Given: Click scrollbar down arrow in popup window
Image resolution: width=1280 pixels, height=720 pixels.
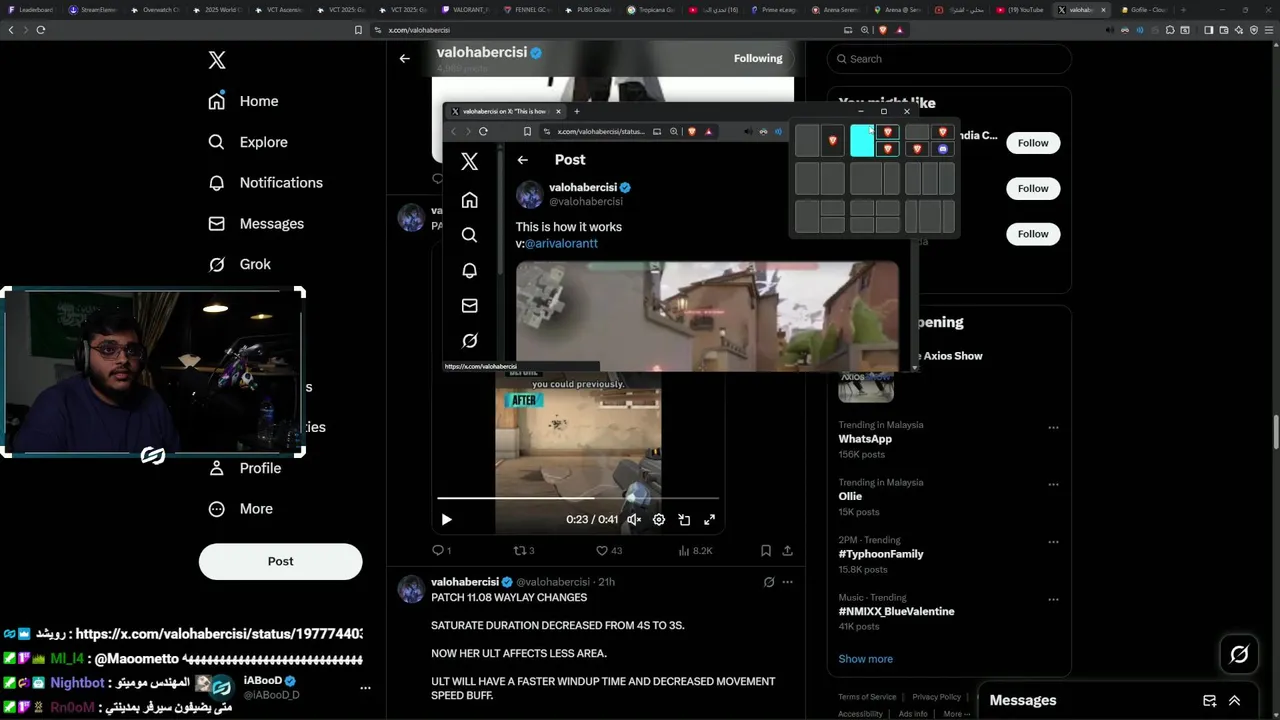Looking at the screenshot, I should coord(915,368).
